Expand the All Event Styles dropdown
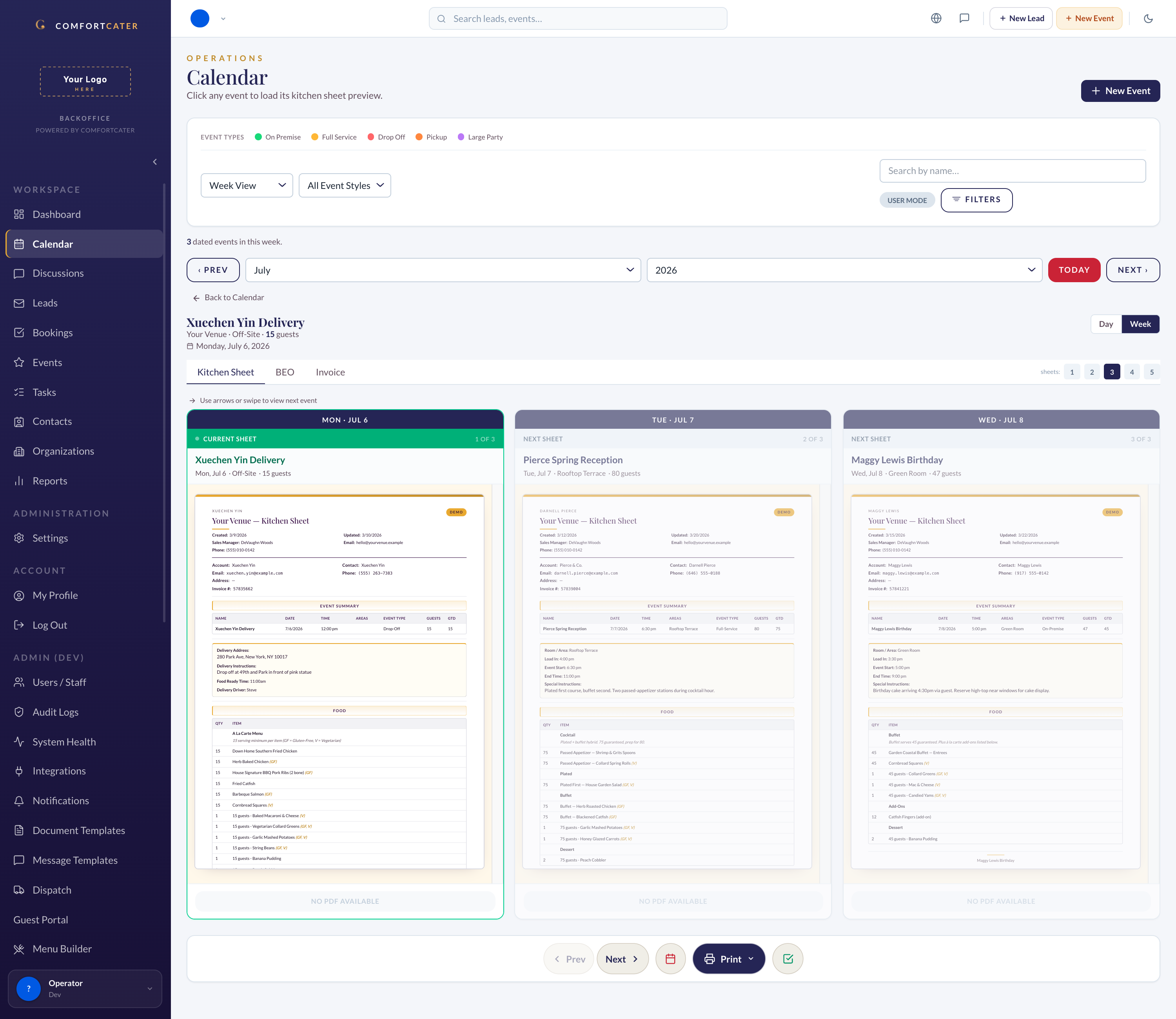 pos(345,185)
